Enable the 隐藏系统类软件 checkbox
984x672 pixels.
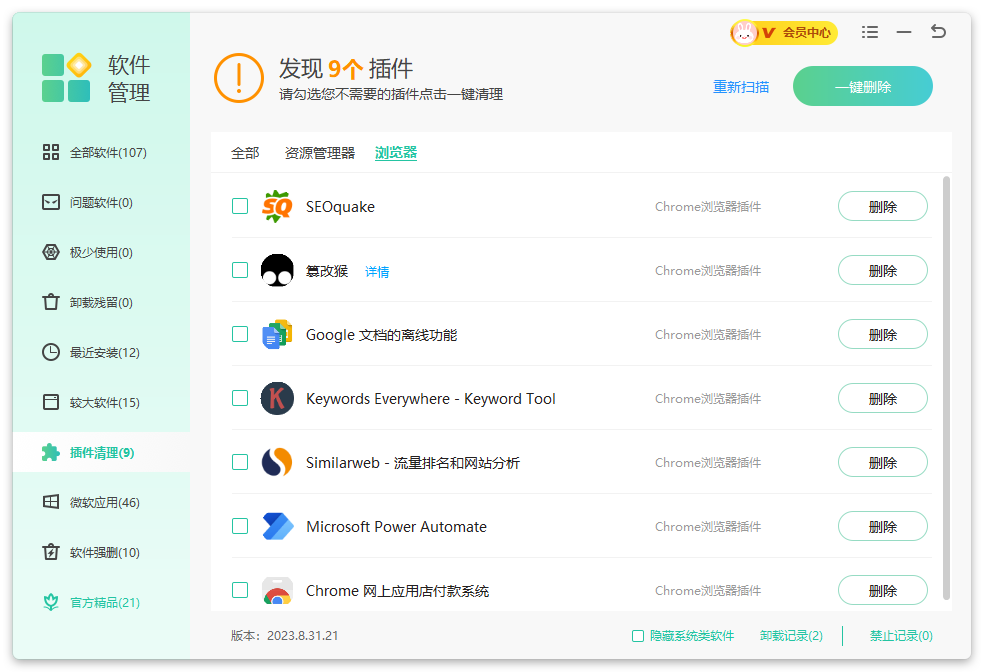pyautogui.click(x=638, y=636)
